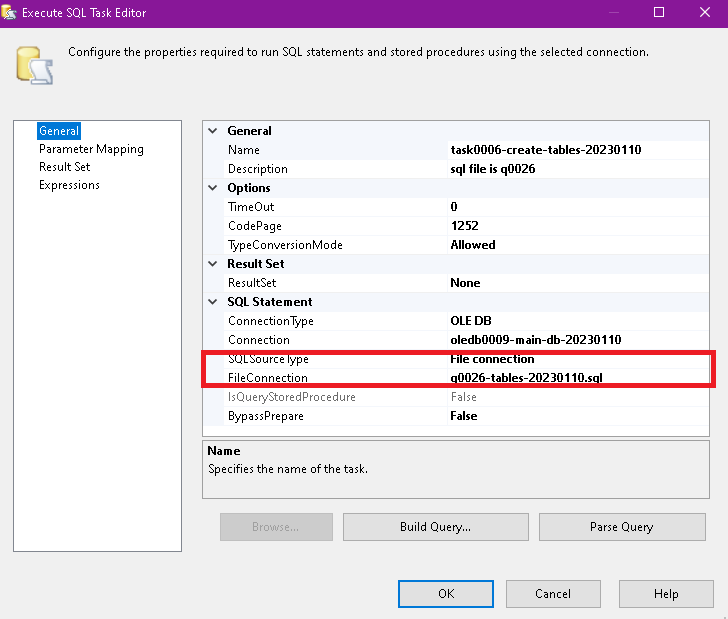Switch to the Result Set page

point(64,167)
